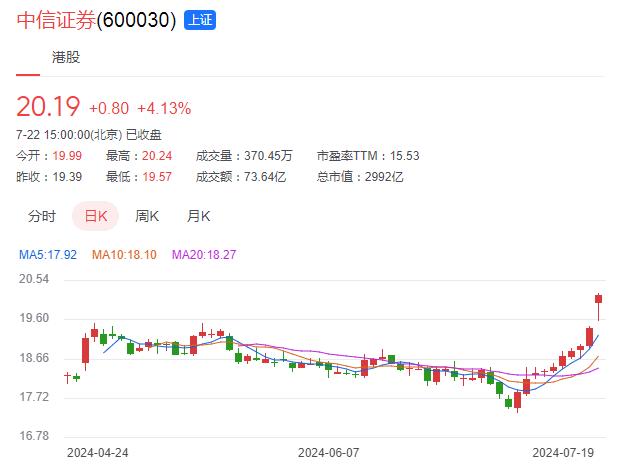The image size is (622, 468).
Task: Click the current price 20.19
Action: pos(48,106)
